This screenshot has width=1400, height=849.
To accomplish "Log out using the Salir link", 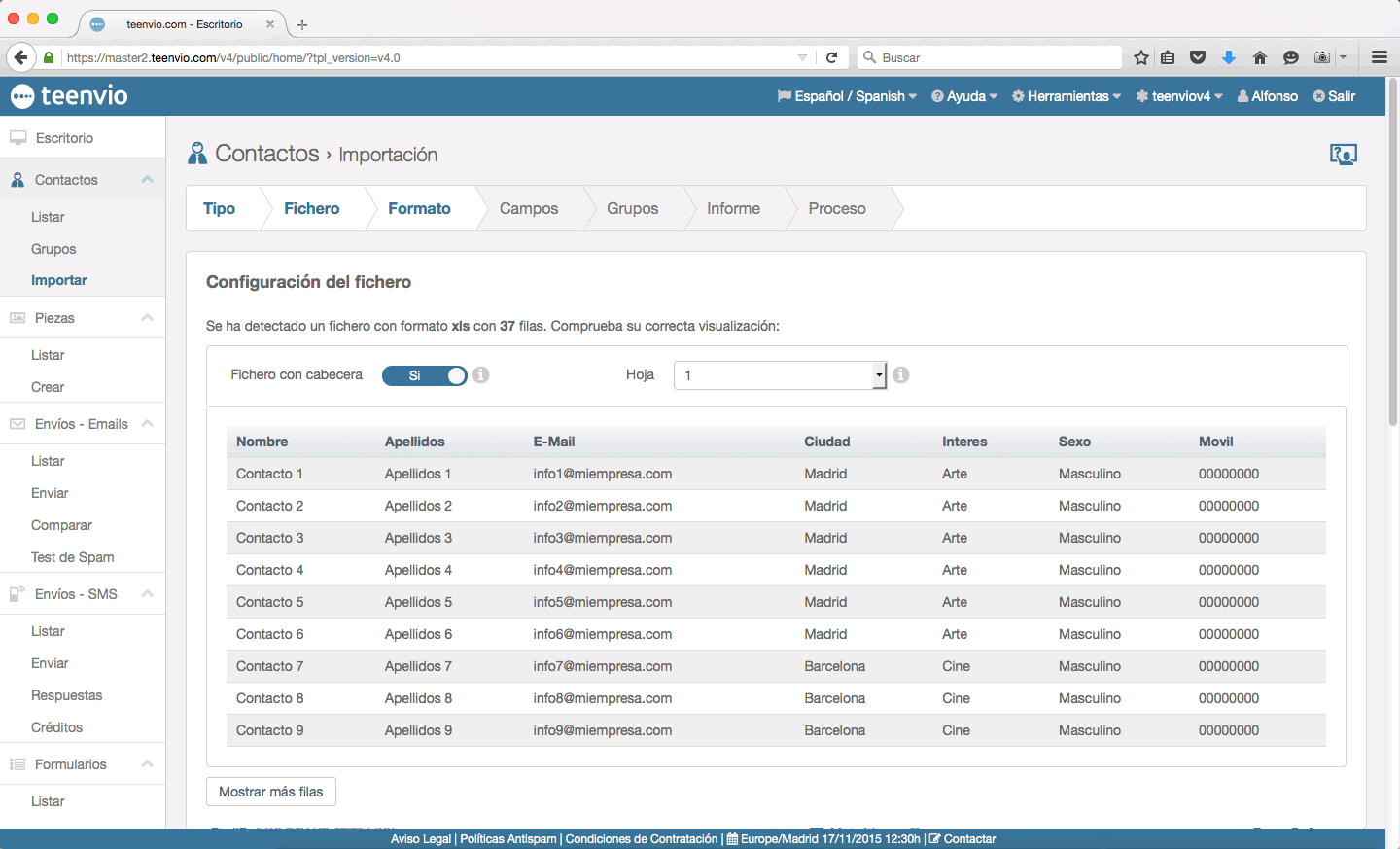I will tap(1334, 96).
